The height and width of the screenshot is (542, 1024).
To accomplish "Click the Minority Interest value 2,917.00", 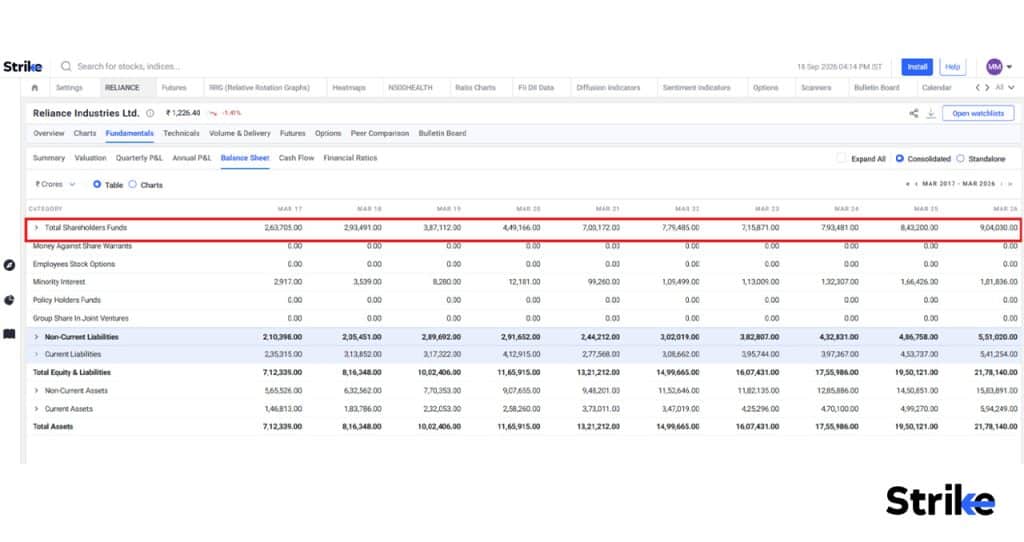I will [x=288, y=282].
